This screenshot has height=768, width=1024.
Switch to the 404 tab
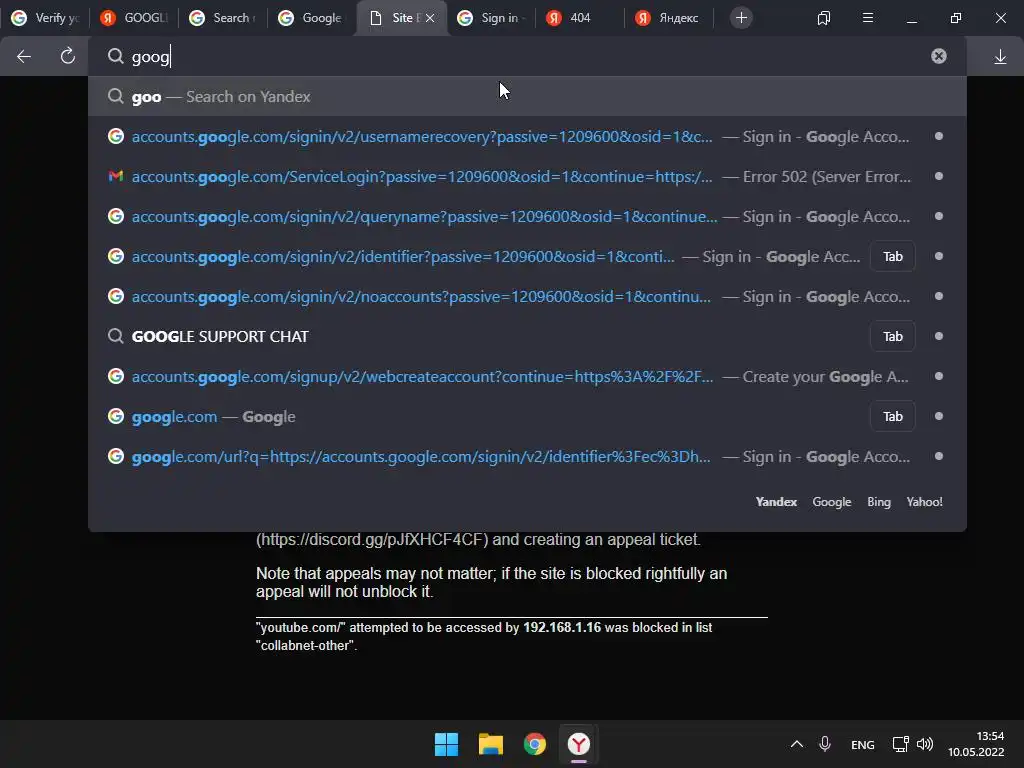[579, 18]
